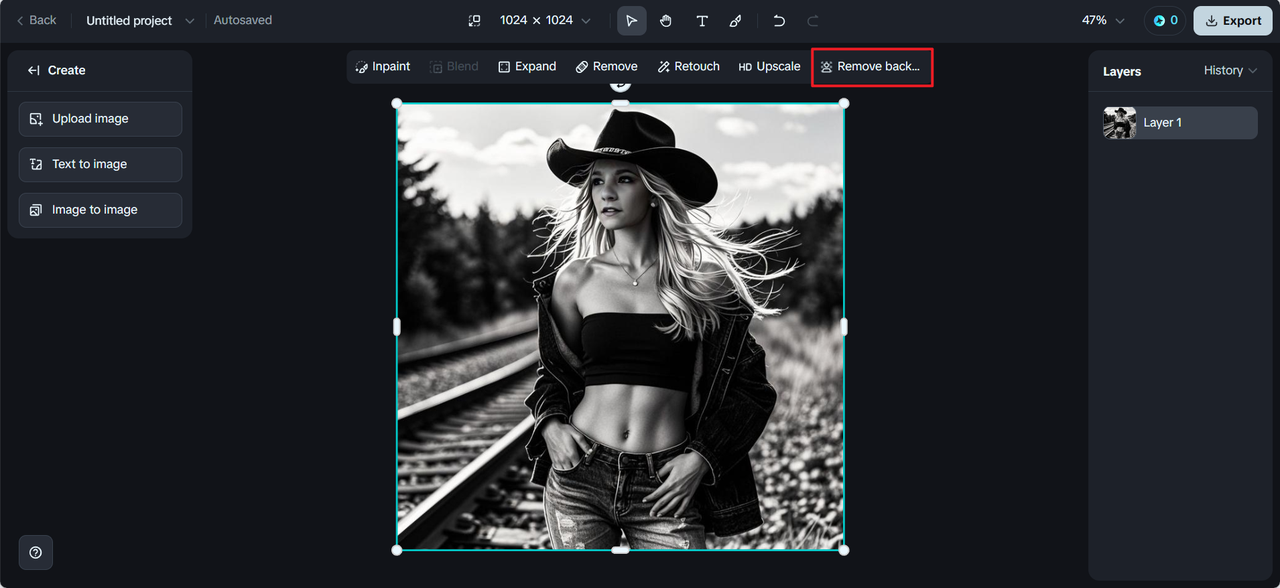Screen dimensions: 1280x588
Task: Click Remove background
Action: coord(871,67)
